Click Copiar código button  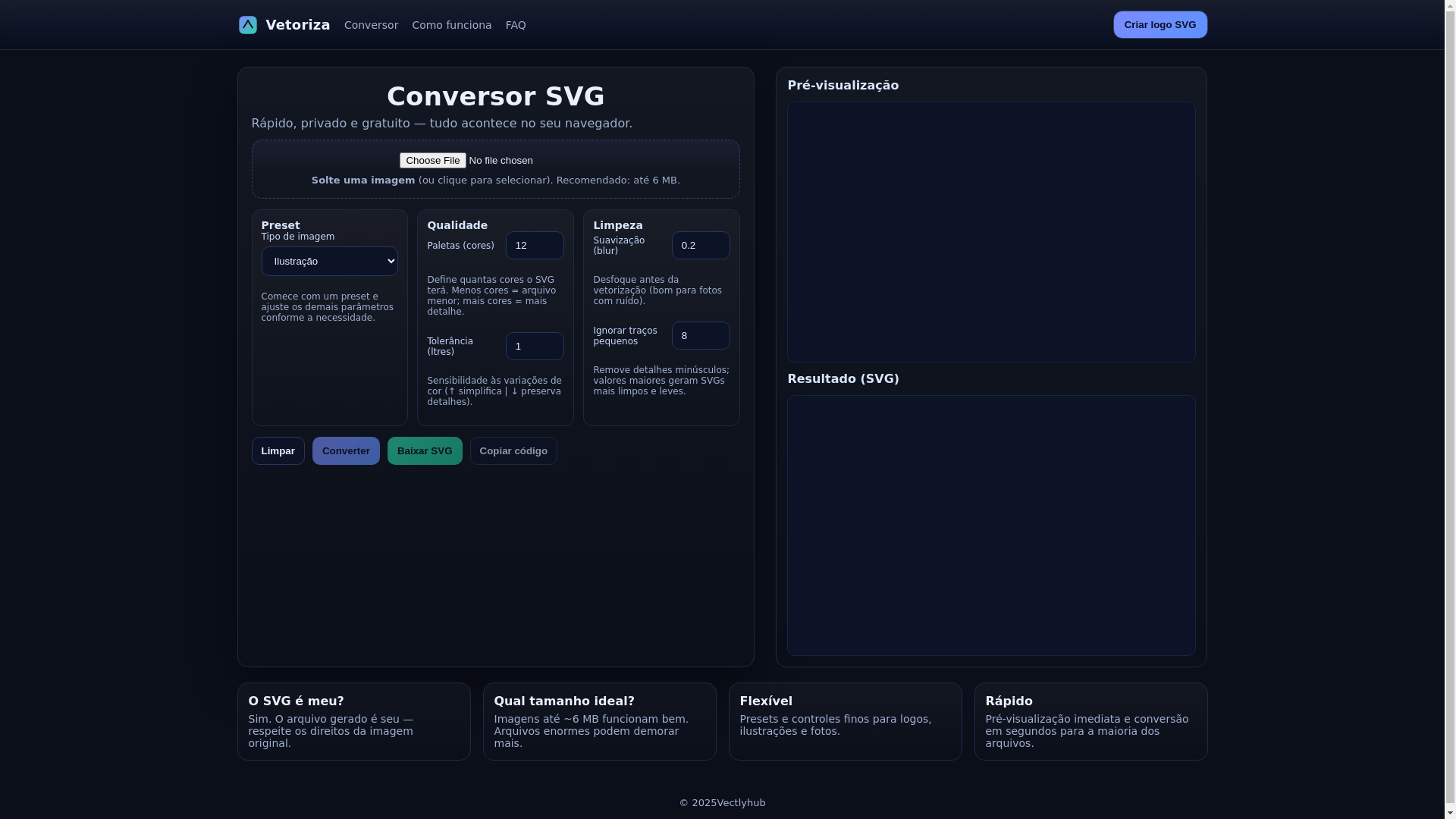513,450
